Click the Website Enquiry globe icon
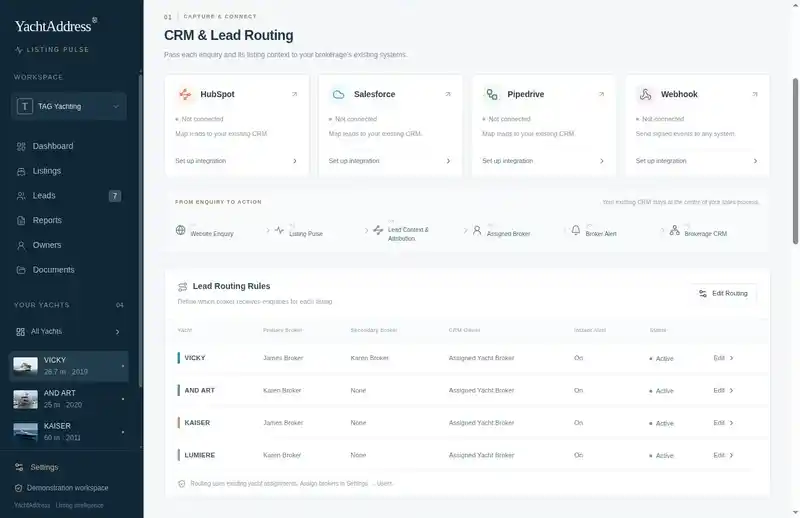The height and width of the screenshot is (518, 800). coord(181,230)
